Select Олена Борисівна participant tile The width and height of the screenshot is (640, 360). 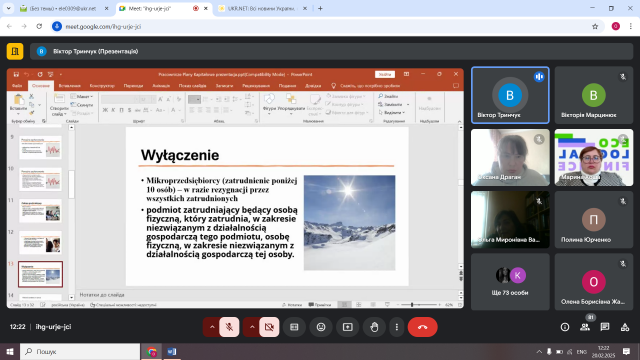pyautogui.click(x=594, y=282)
